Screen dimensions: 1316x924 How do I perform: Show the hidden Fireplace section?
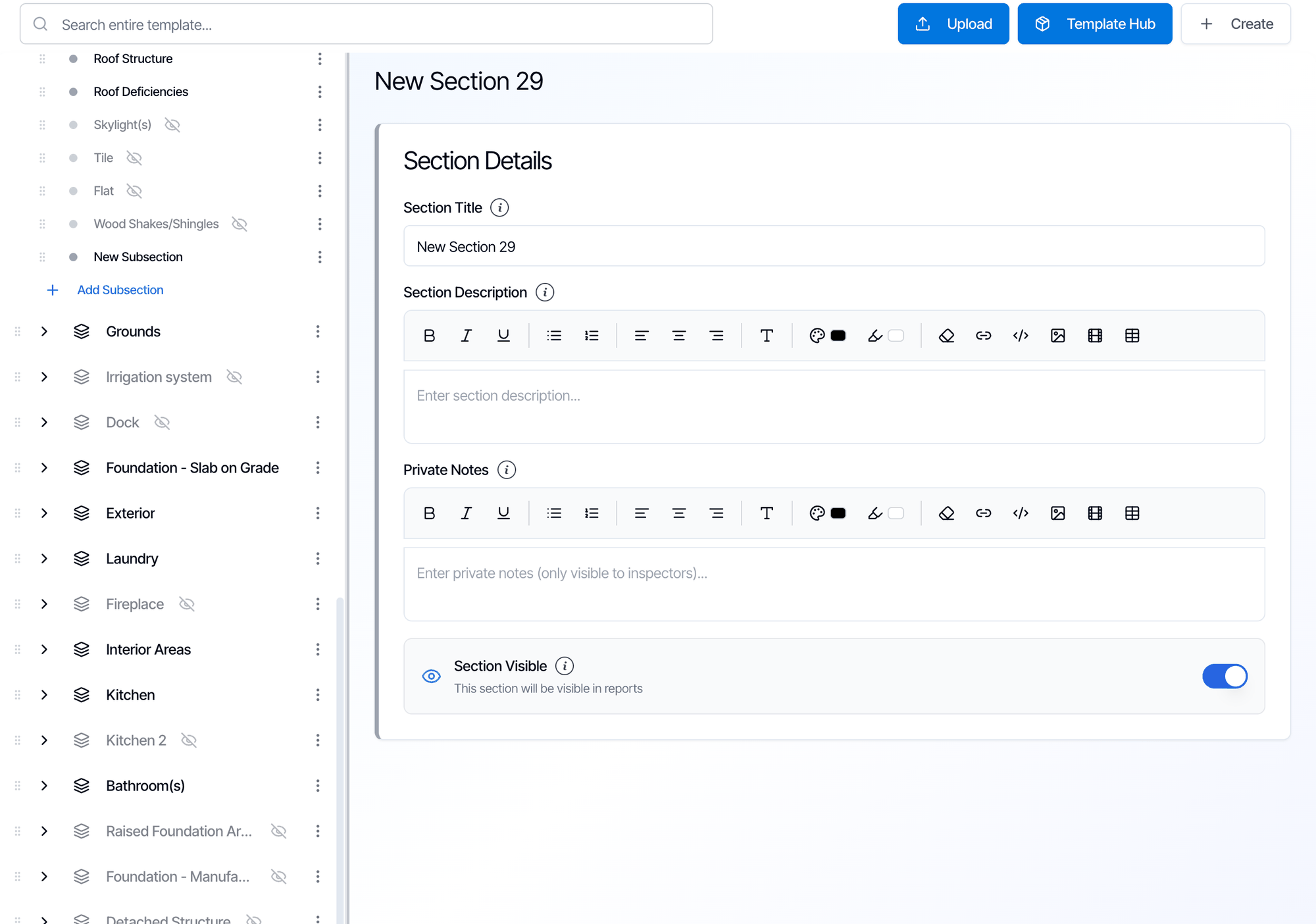187,604
